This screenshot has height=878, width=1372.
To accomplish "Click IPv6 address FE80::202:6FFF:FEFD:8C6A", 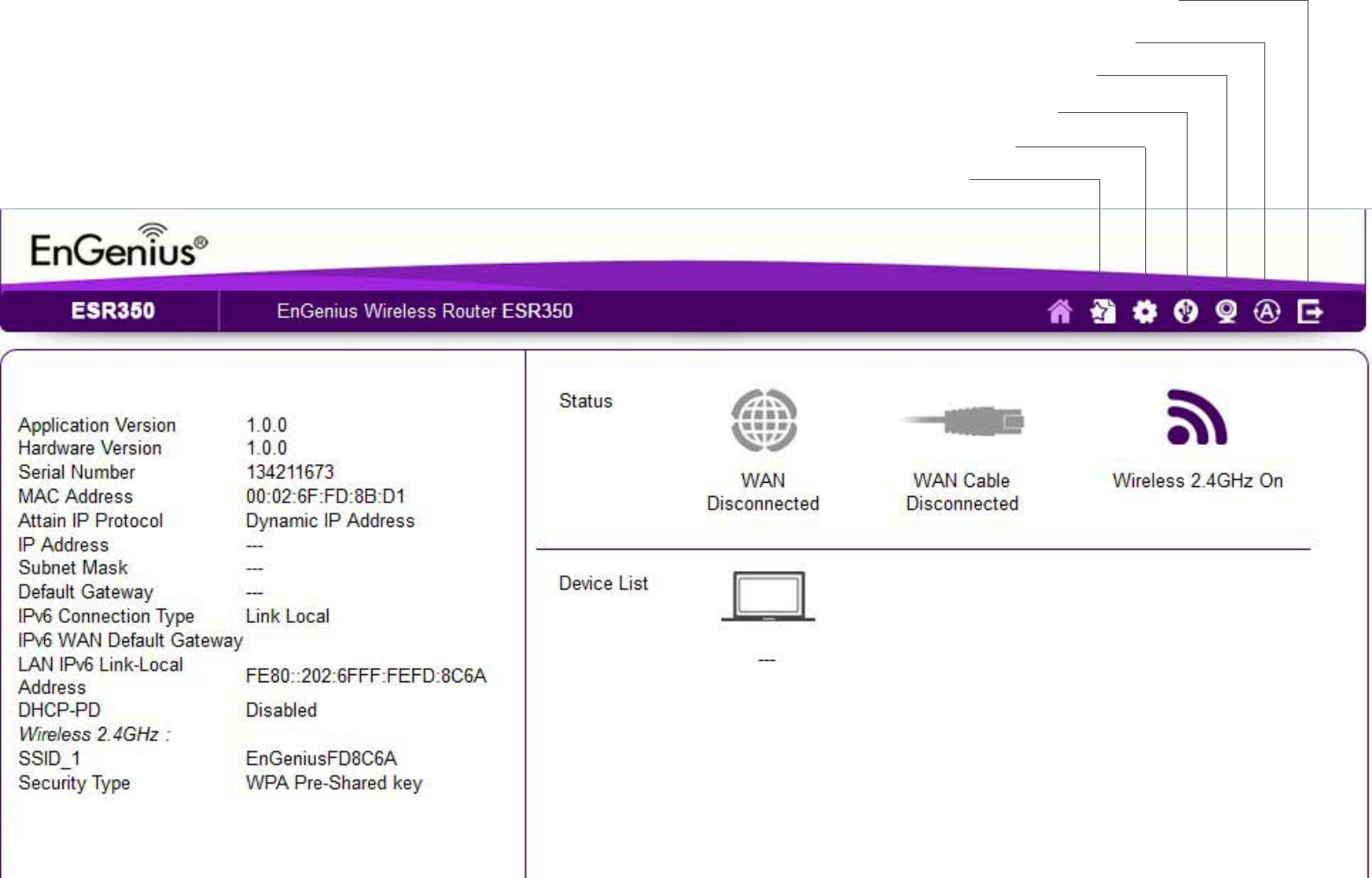I will pyautogui.click(x=366, y=676).
